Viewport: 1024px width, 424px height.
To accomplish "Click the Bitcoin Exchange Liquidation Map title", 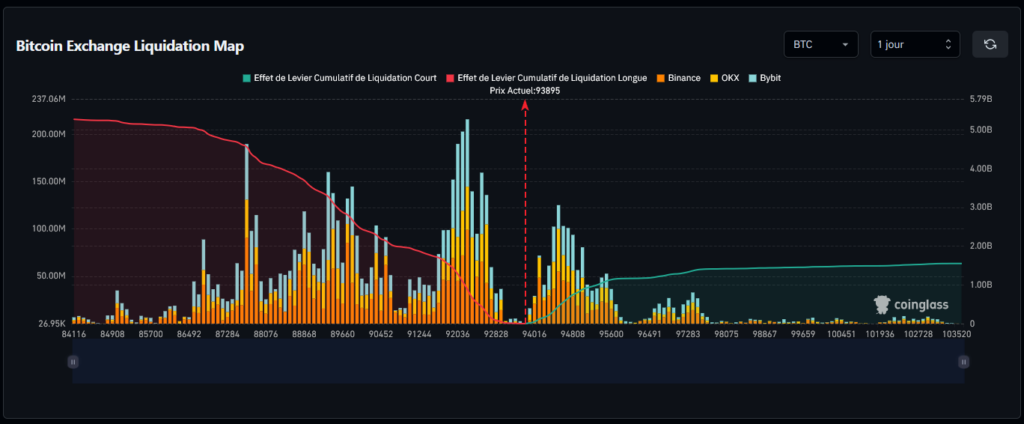I will coord(129,46).
